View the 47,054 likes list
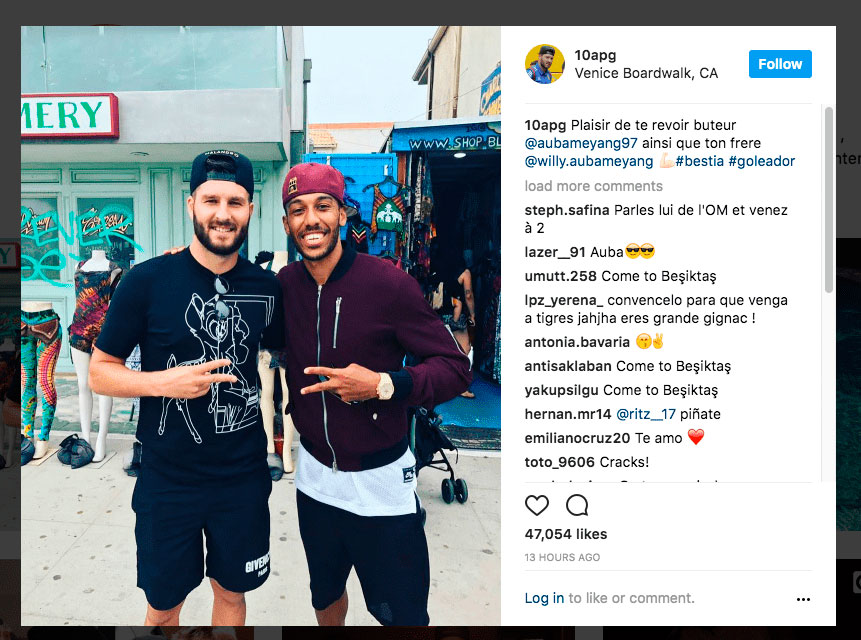Viewport: 861px width, 640px height. coord(566,534)
